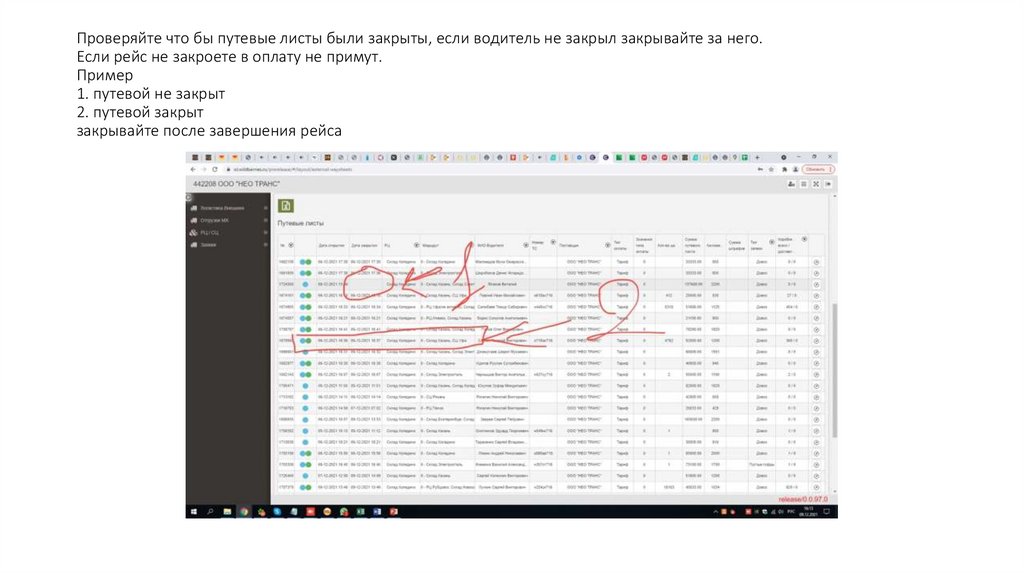
Task: Reload the page with the refresh icon
Action: coord(214,169)
